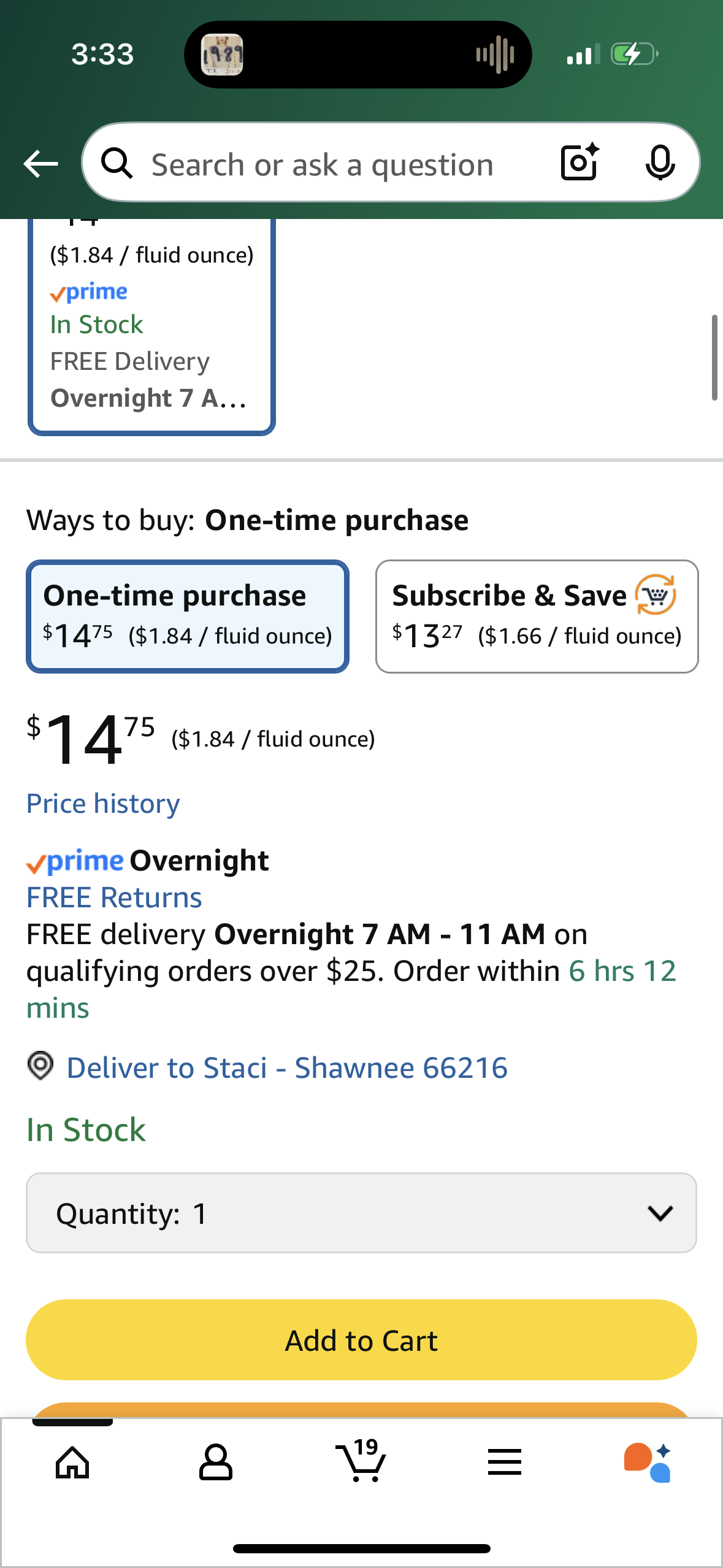Viewport: 723px width, 1568px height.
Task: Select the One-time purchase option
Action: [x=188, y=616]
